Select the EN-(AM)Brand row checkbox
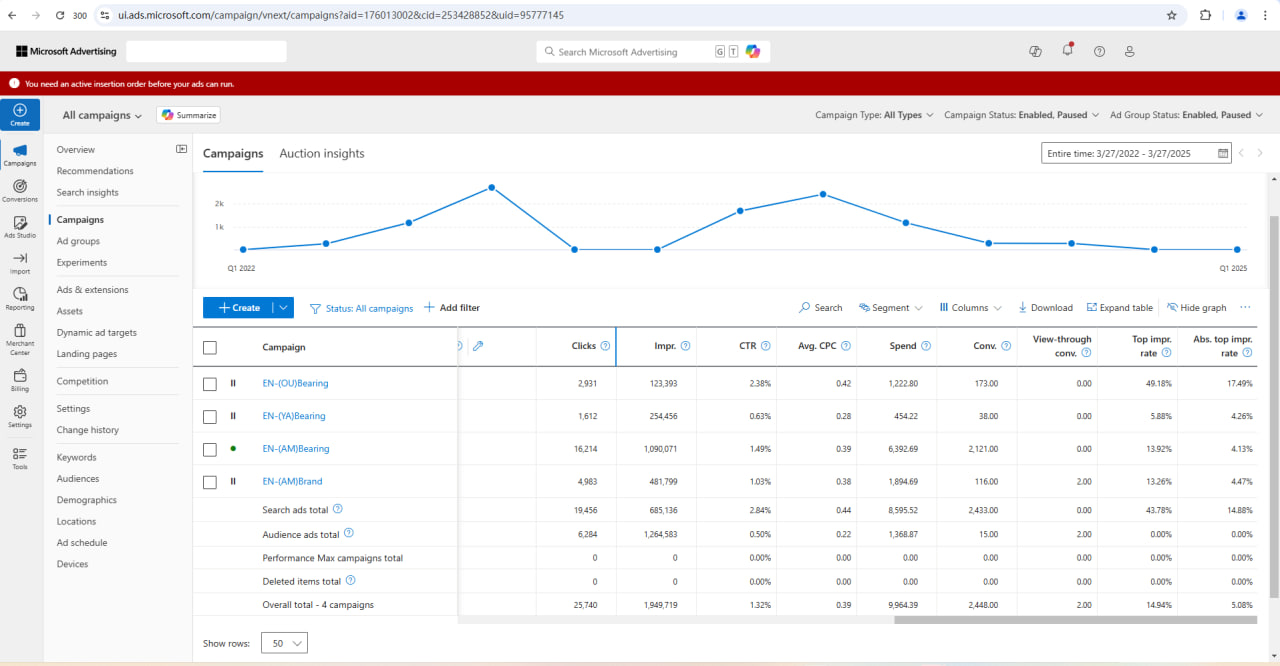 click(210, 481)
